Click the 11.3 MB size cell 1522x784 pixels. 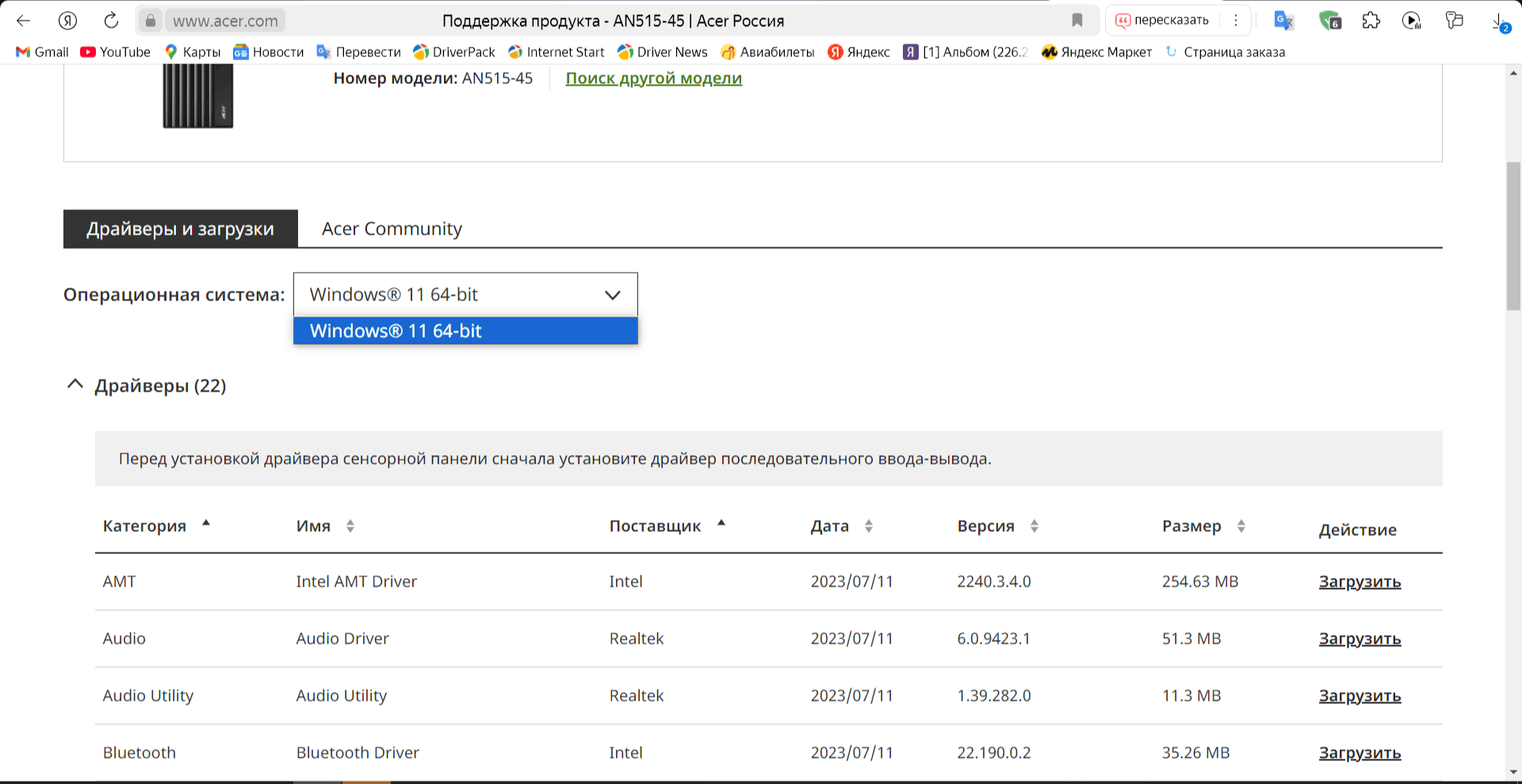click(x=1191, y=695)
